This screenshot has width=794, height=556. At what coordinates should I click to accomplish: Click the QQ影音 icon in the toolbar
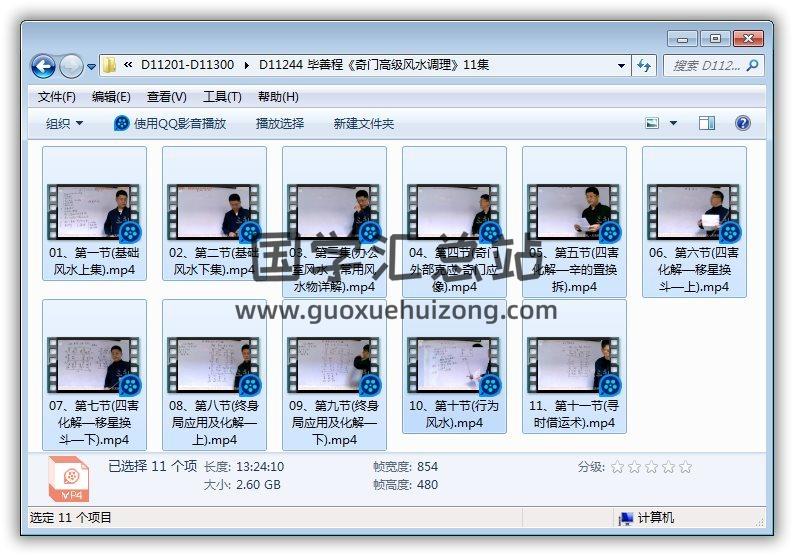(122, 123)
